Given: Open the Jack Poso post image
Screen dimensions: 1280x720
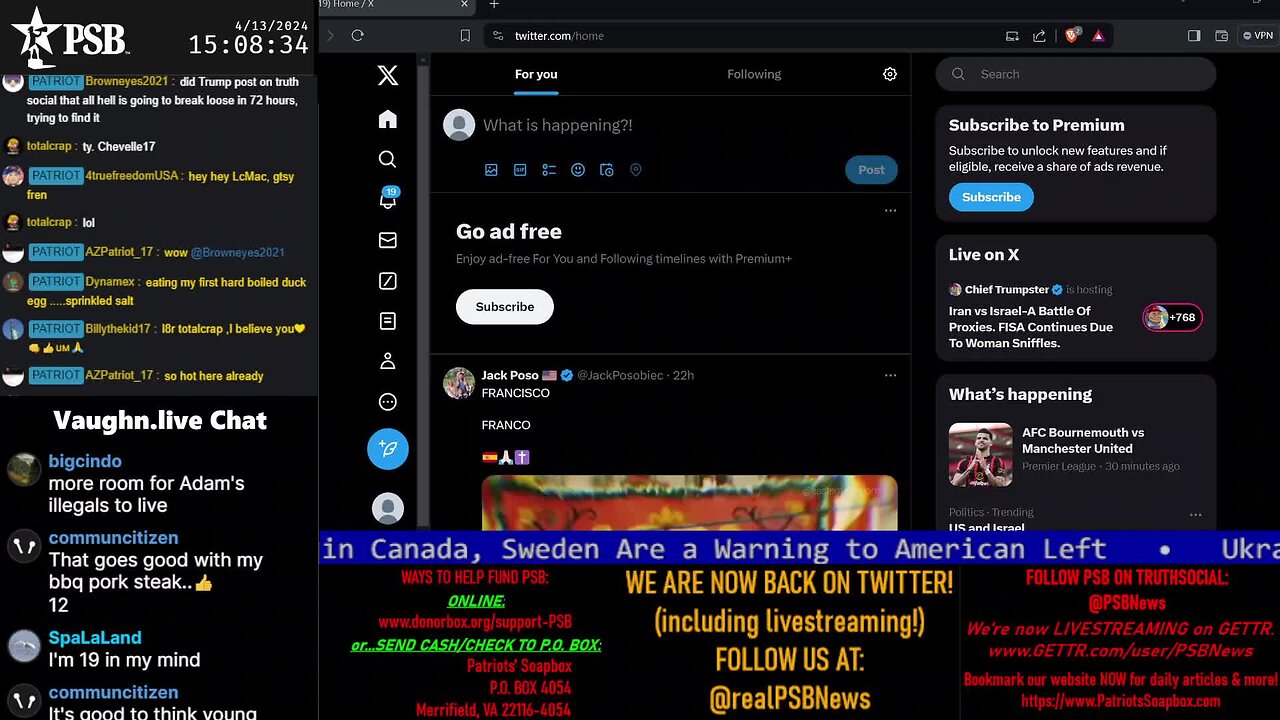Looking at the screenshot, I should pyautogui.click(x=690, y=503).
